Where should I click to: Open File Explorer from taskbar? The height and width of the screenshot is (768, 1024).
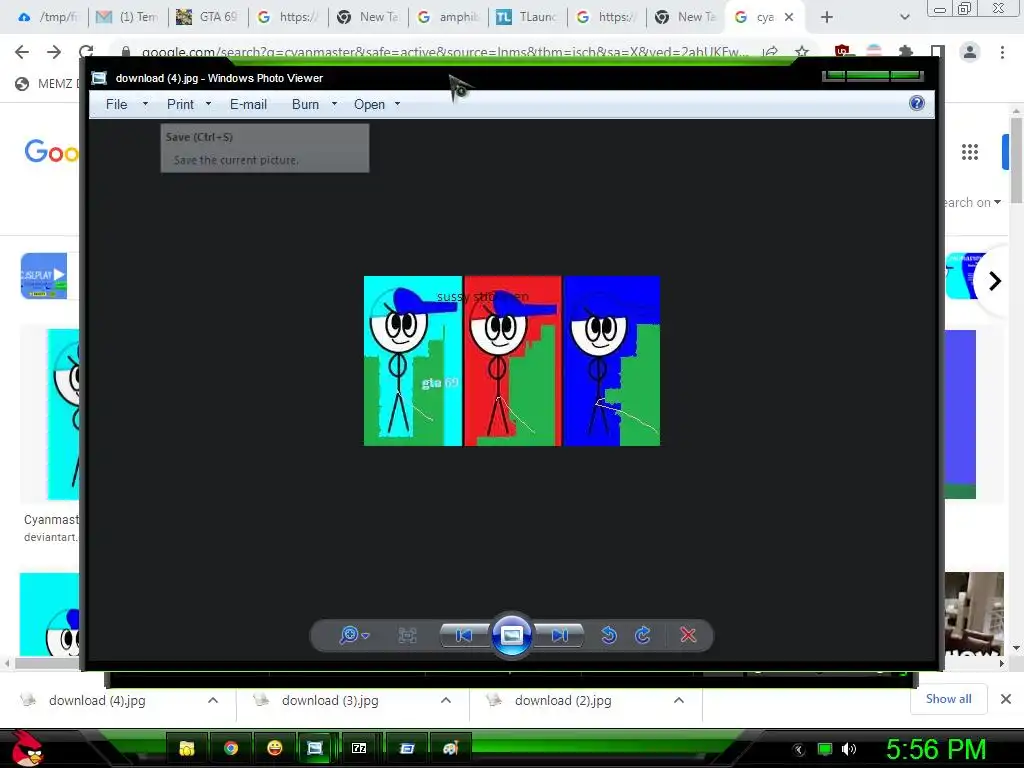pyautogui.click(x=187, y=748)
